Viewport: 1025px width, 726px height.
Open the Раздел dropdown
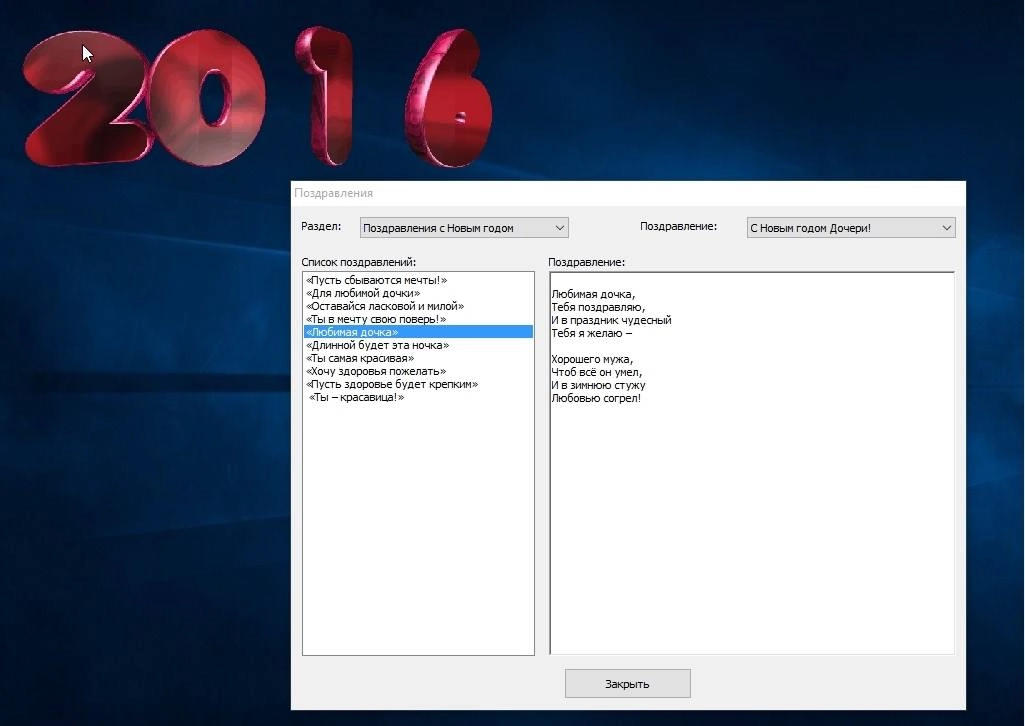[x=463, y=227]
